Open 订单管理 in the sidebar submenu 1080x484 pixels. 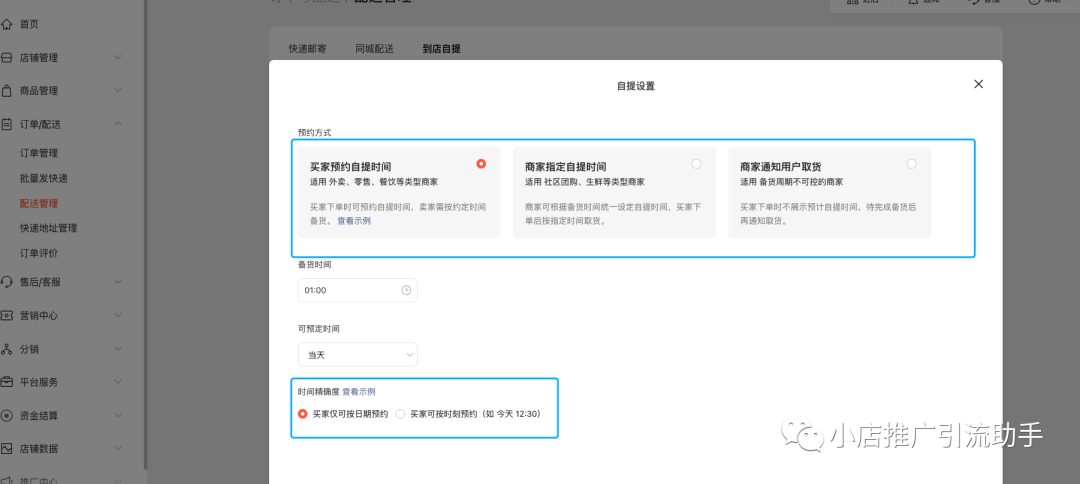point(39,154)
